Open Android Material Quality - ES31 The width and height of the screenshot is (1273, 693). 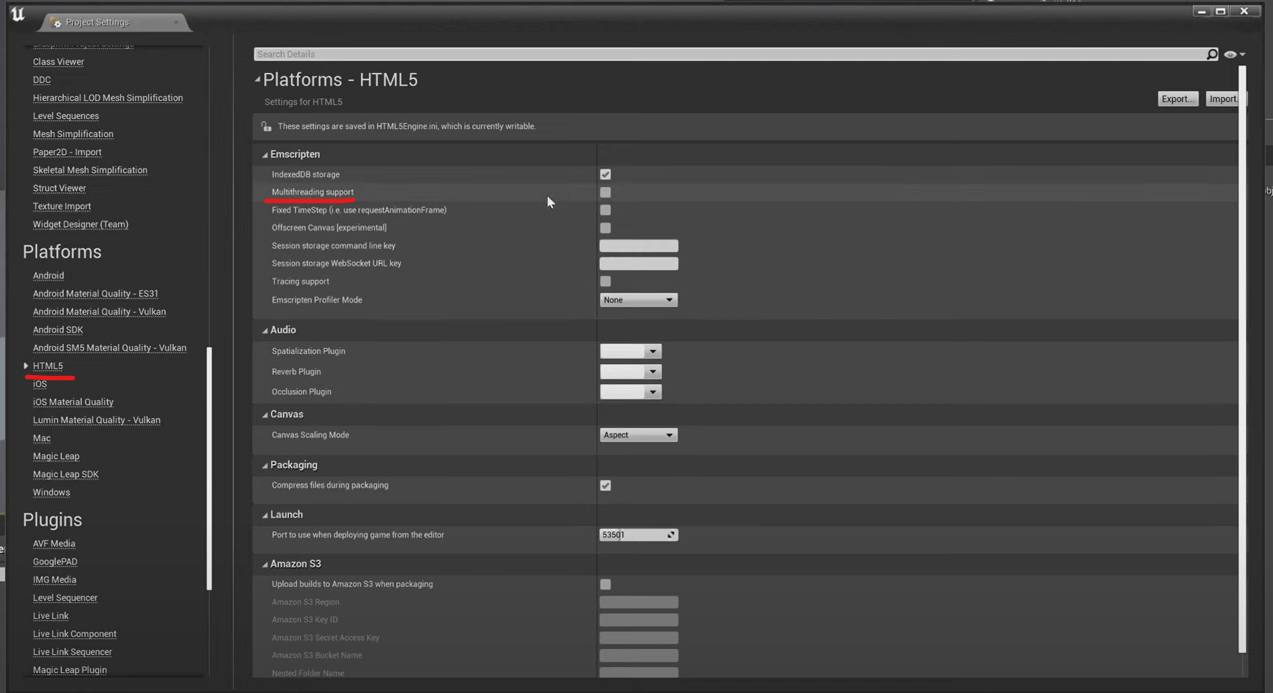point(95,294)
